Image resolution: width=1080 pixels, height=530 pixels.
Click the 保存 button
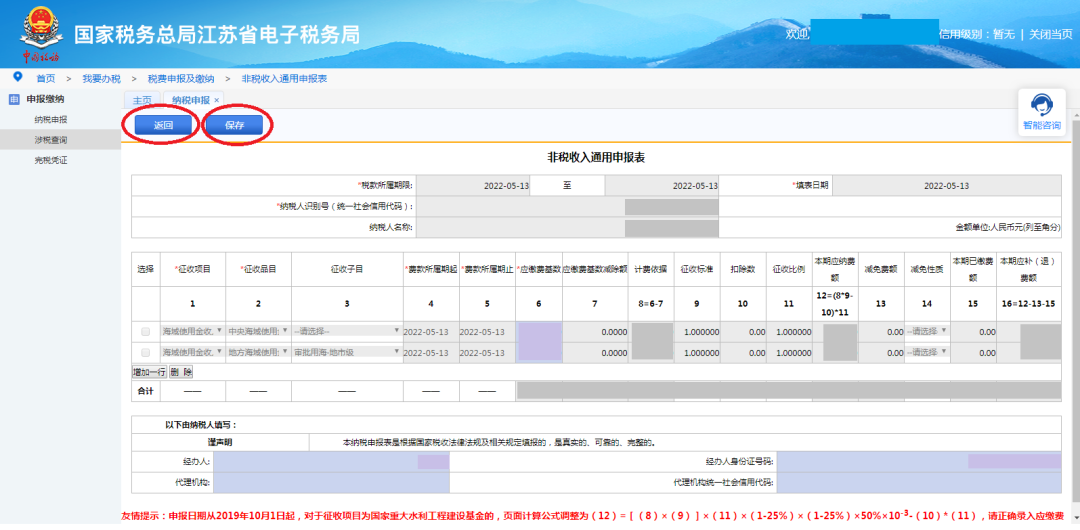click(x=235, y=125)
